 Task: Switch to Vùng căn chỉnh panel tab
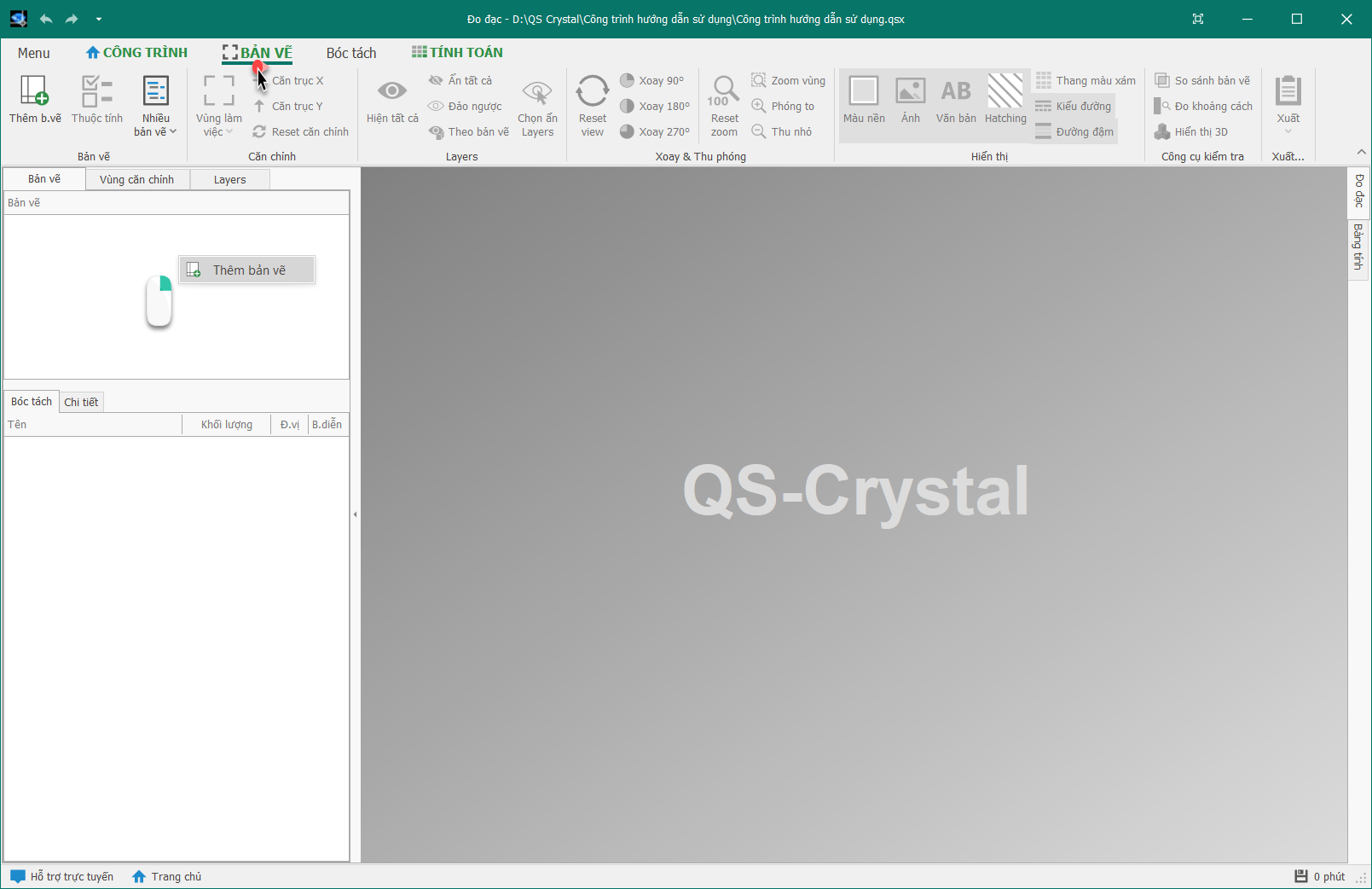(136, 179)
